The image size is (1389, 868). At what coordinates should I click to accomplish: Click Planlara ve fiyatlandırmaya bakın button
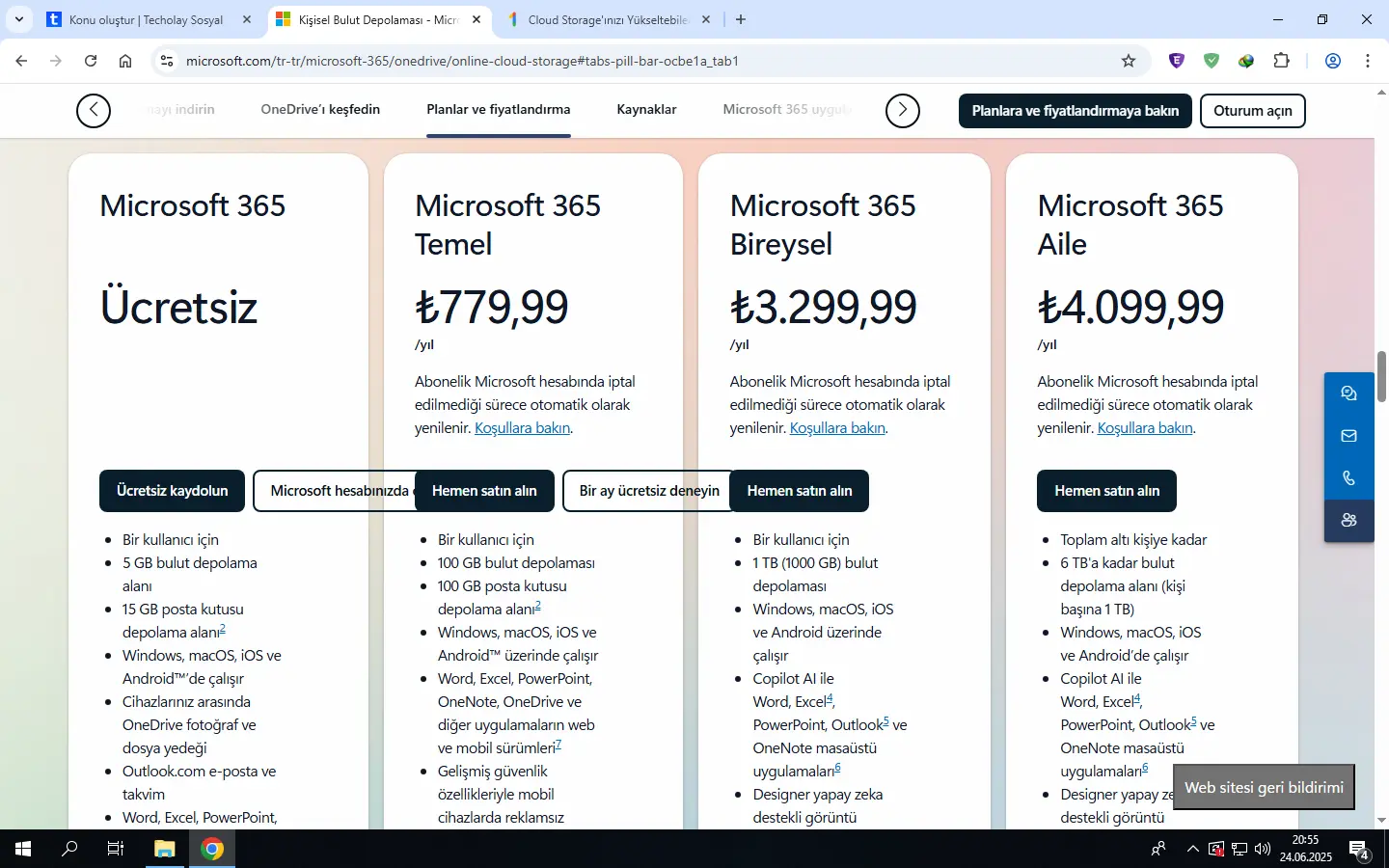click(x=1076, y=111)
